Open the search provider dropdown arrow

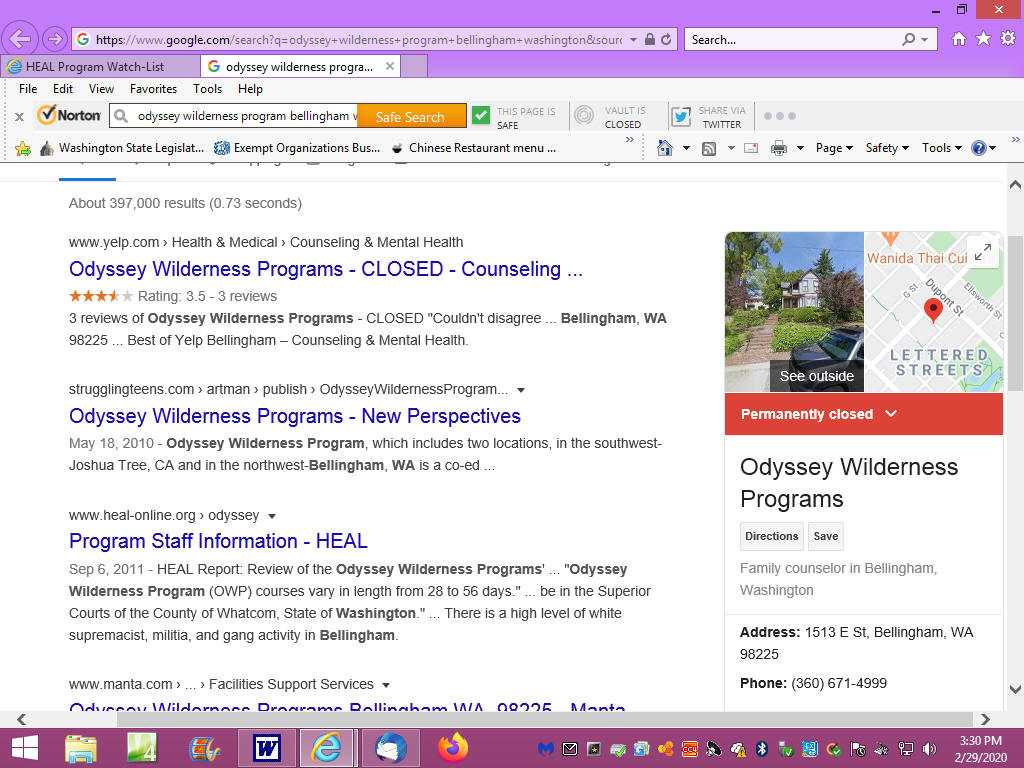[925, 40]
